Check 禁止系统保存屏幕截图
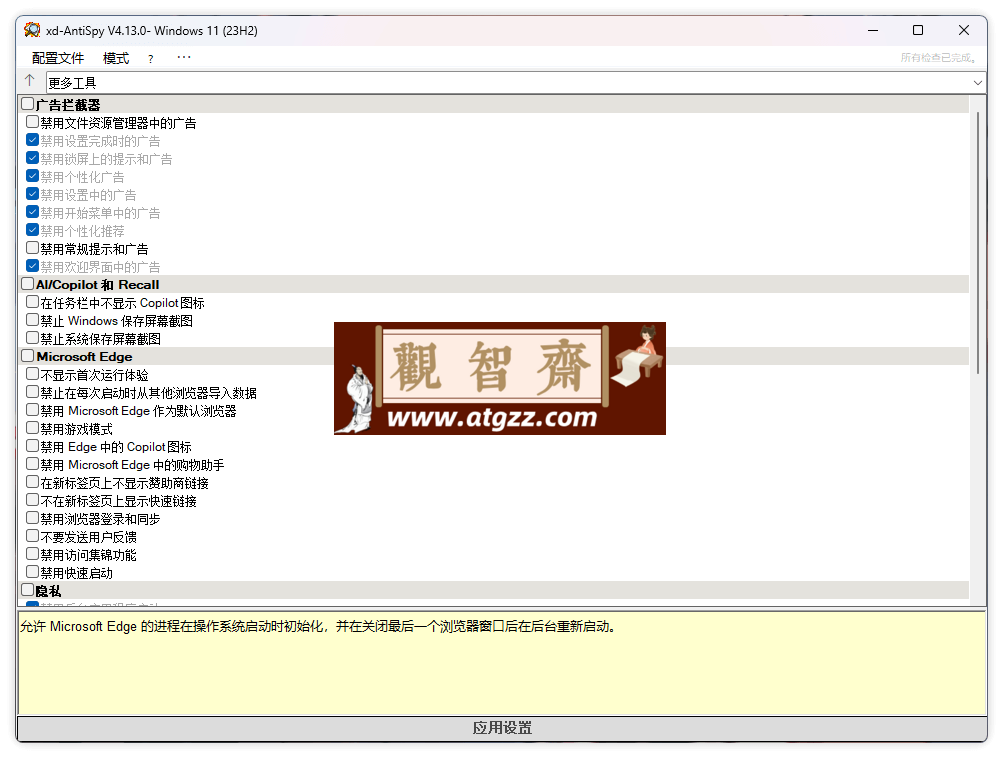The image size is (1003, 758). tap(33, 338)
